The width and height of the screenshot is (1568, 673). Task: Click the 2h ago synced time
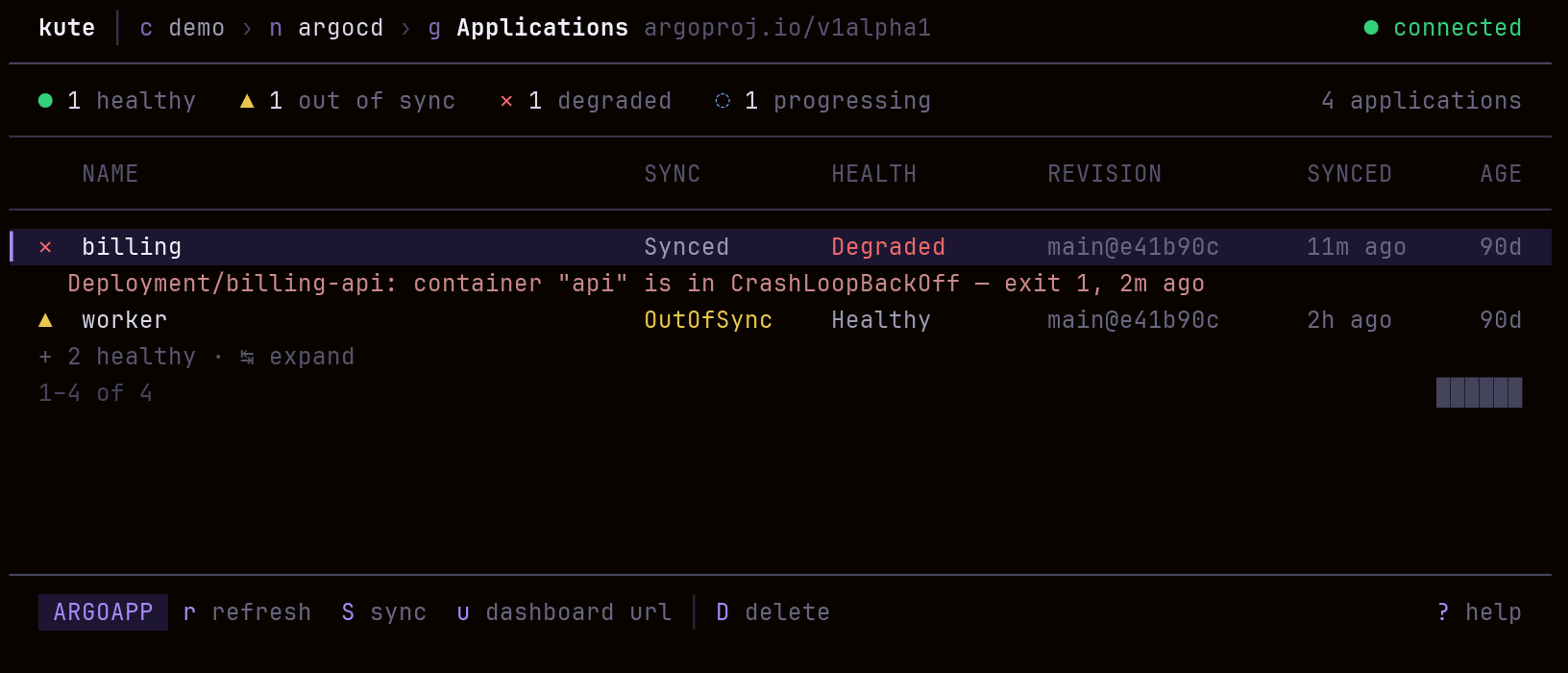[1350, 320]
